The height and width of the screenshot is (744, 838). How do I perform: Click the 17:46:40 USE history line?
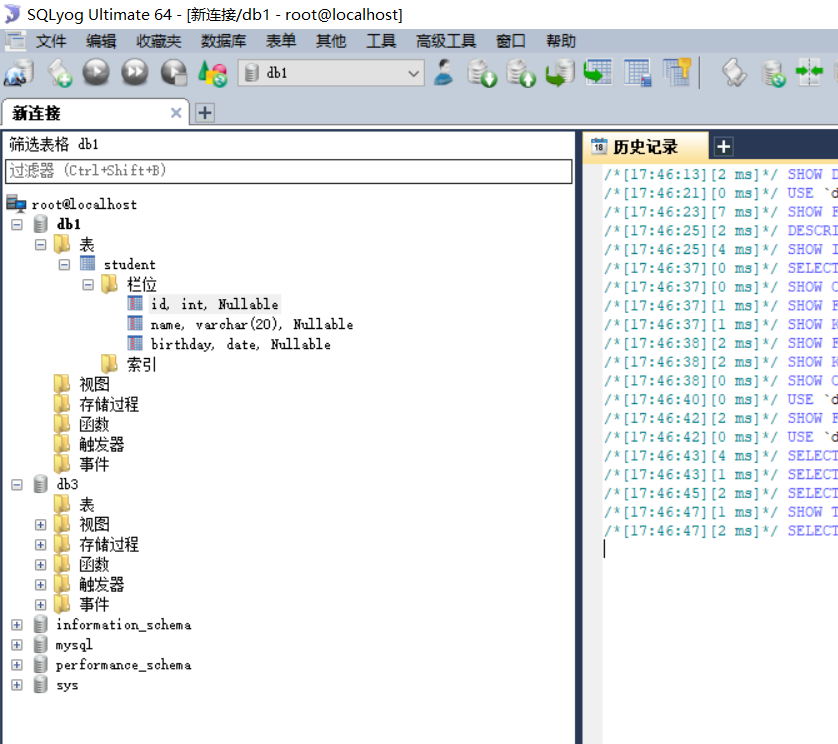pyautogui.click(x=720, y=399)
